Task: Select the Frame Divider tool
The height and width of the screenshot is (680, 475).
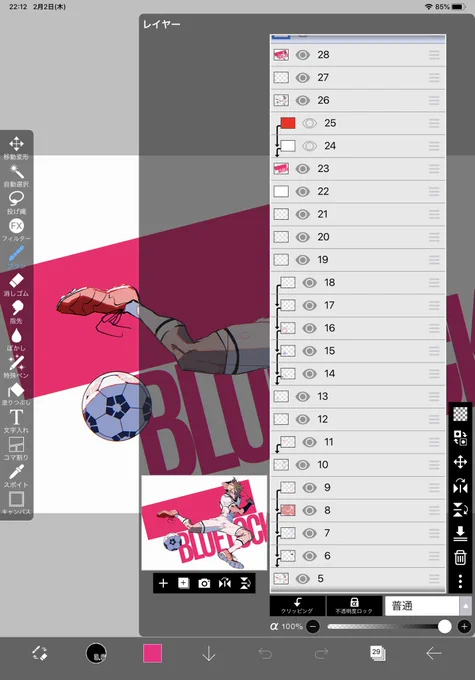Action: tap(16, 448)
